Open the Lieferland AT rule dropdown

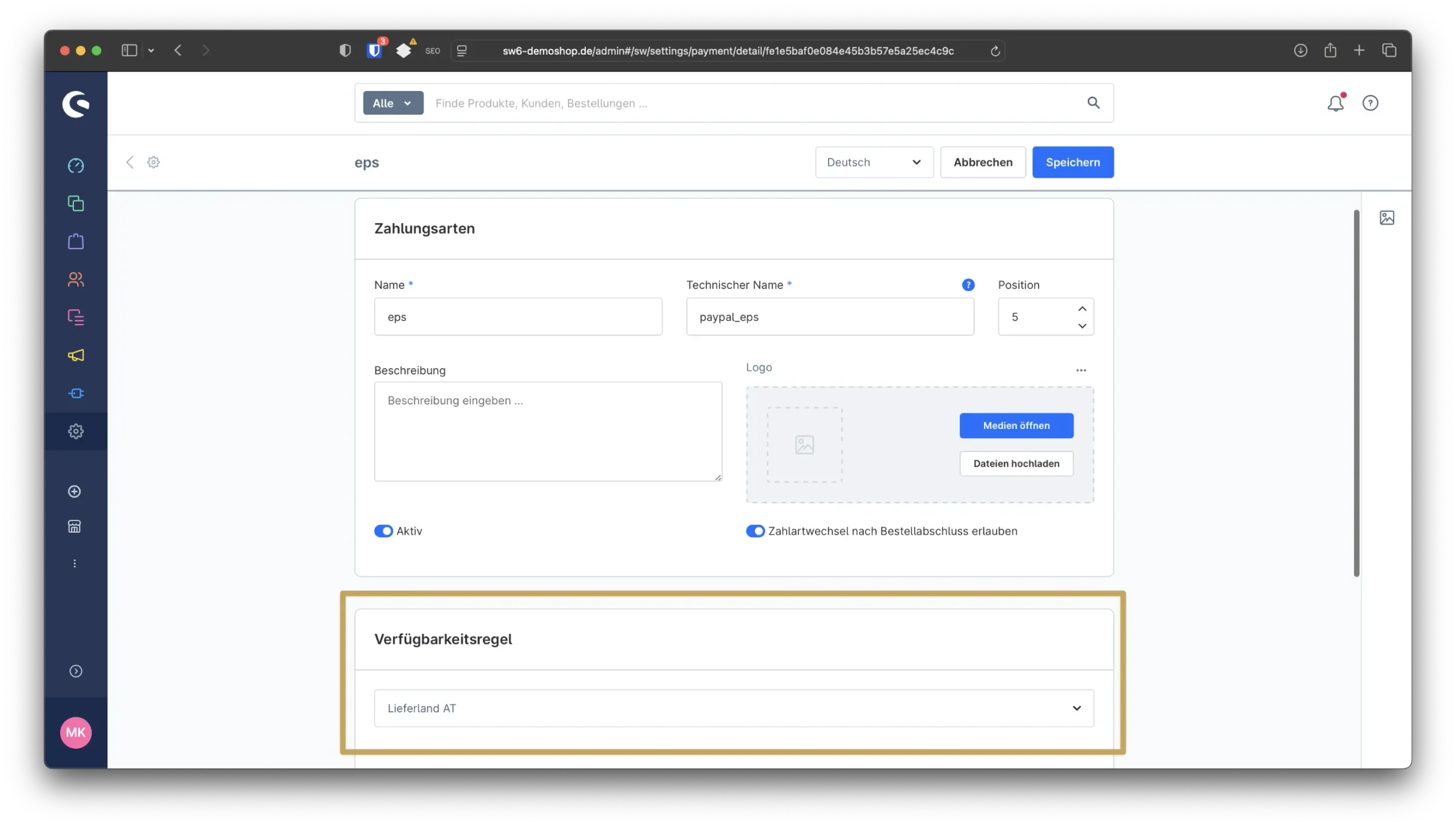(733, 708)
